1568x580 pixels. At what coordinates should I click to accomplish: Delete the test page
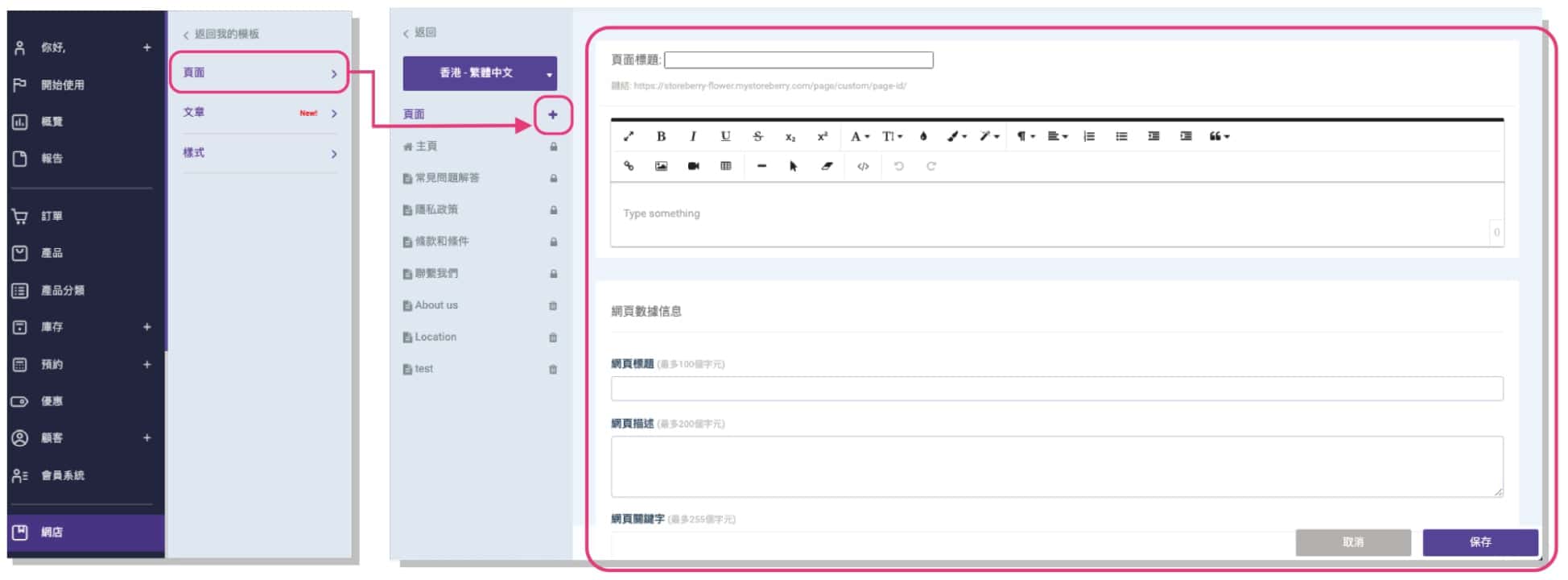pos(553,369)
